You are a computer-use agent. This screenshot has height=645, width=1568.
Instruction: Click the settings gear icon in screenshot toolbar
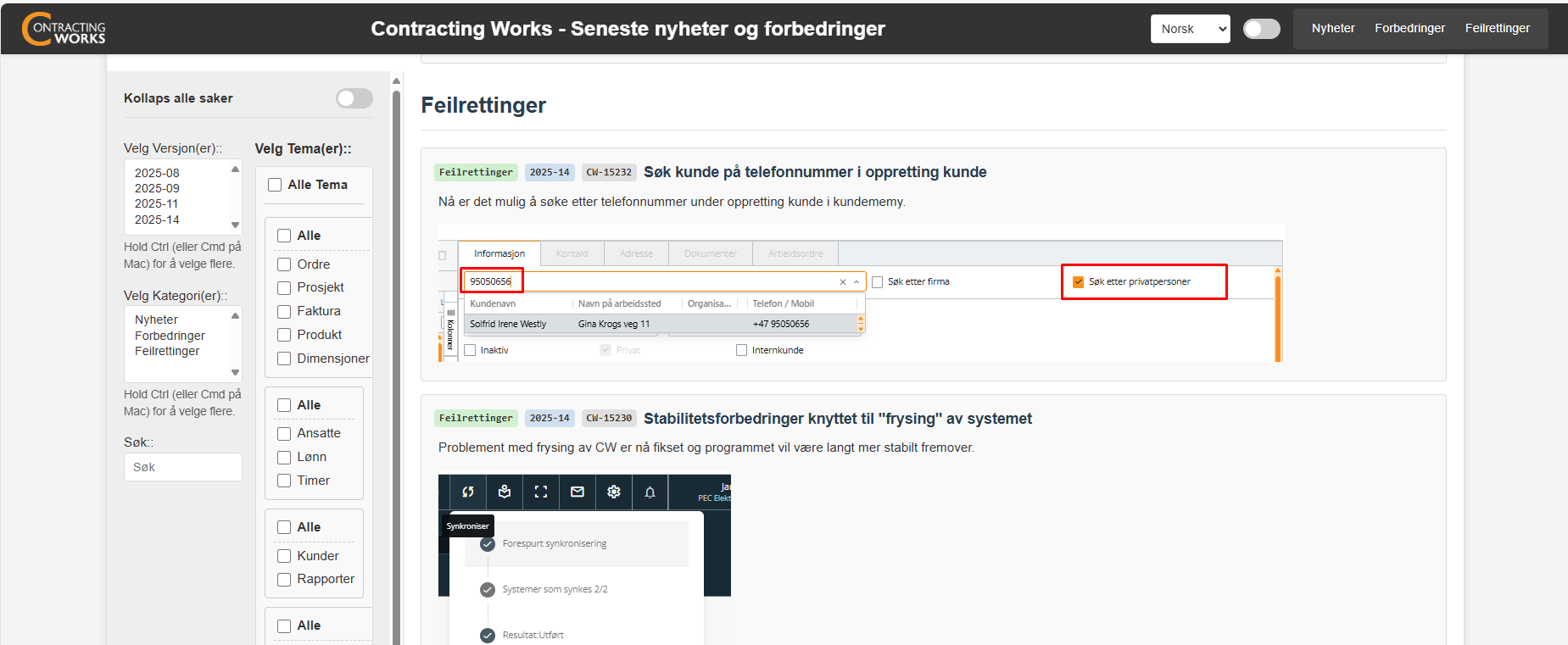coord(614,492)
